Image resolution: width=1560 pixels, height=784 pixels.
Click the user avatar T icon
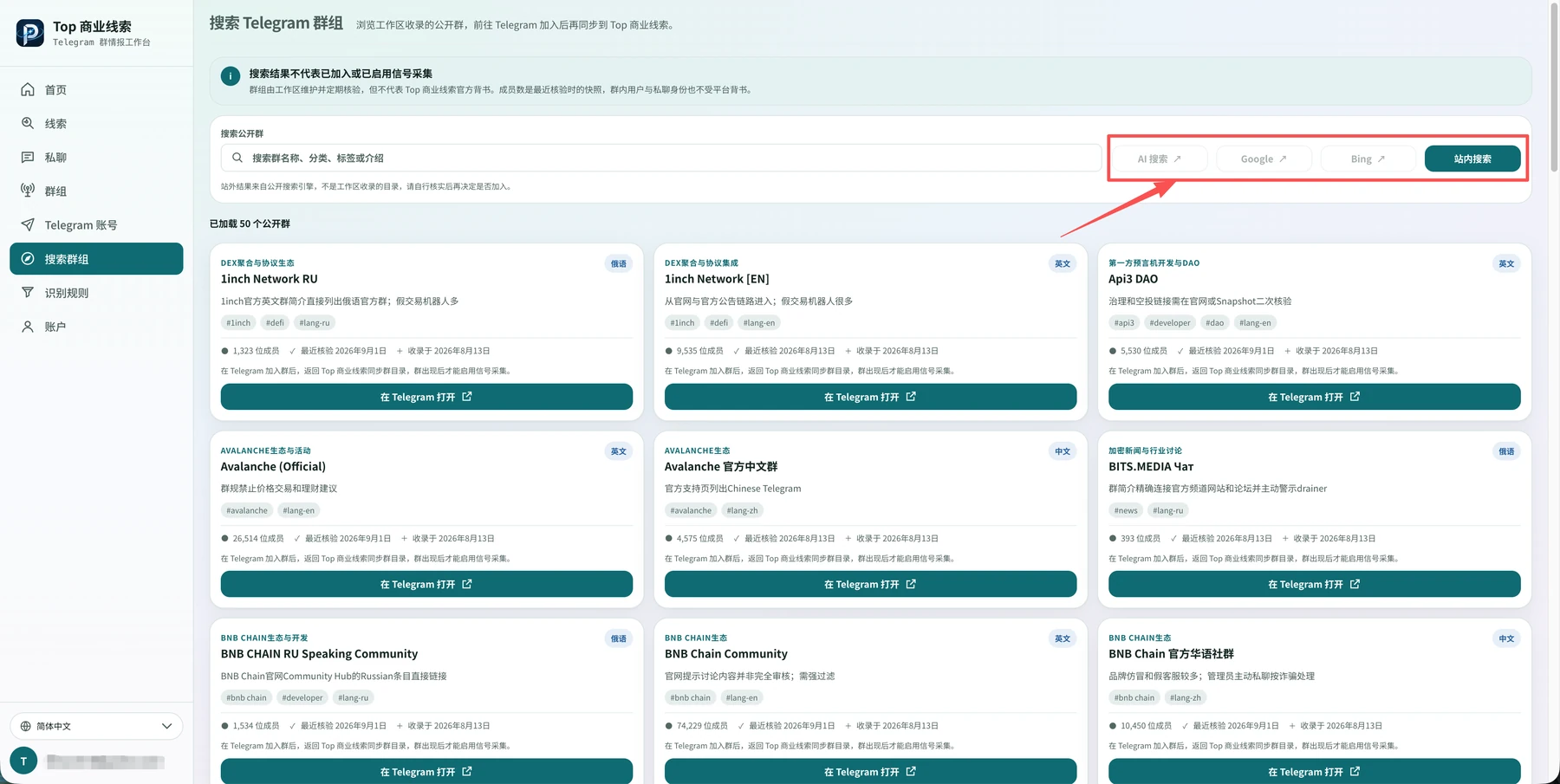pos(23,761)
